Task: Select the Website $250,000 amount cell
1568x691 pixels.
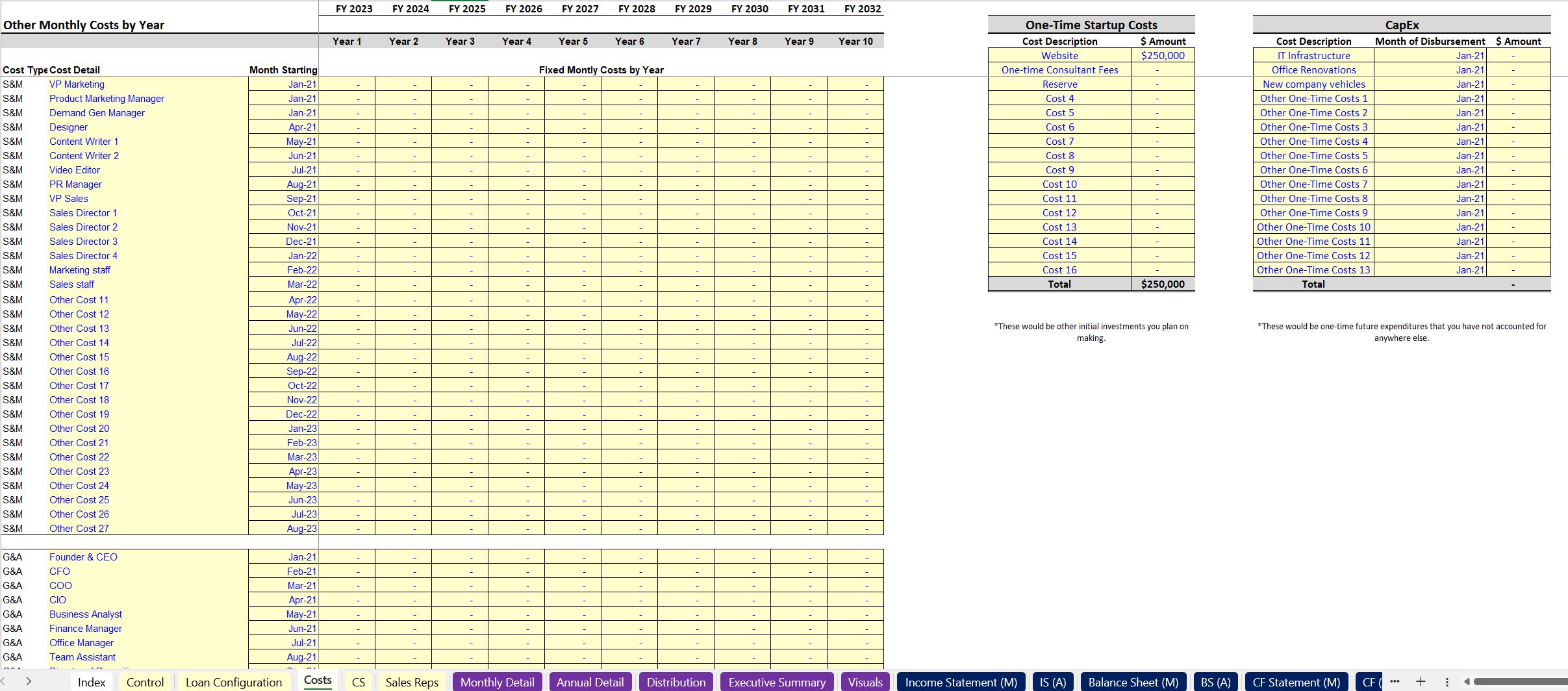Action: tap(1162, 56)
